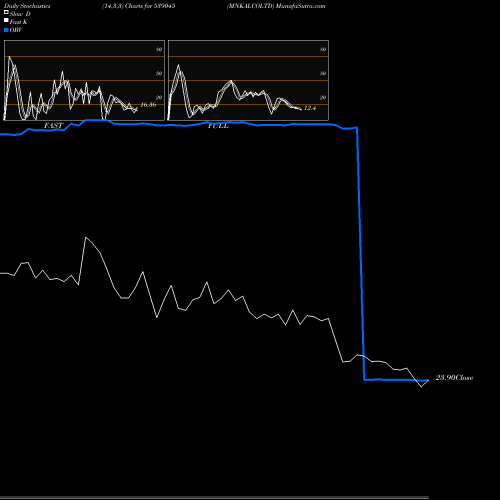Screen dimensions: 500x500
Task: Click the '(14,3,3) Charts for 539945' heading
Action: (x=139, y=6)
